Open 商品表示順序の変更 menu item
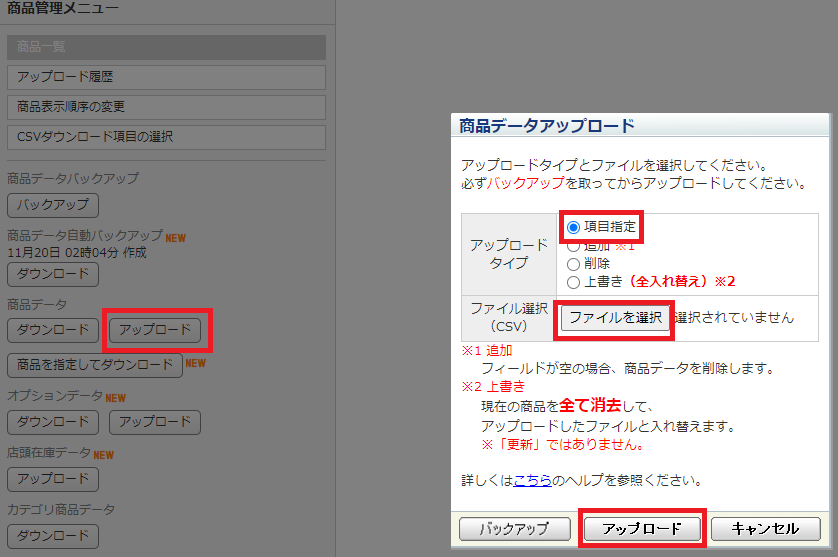The width and height of the screenshot is (838, 557). coord(166,107)
